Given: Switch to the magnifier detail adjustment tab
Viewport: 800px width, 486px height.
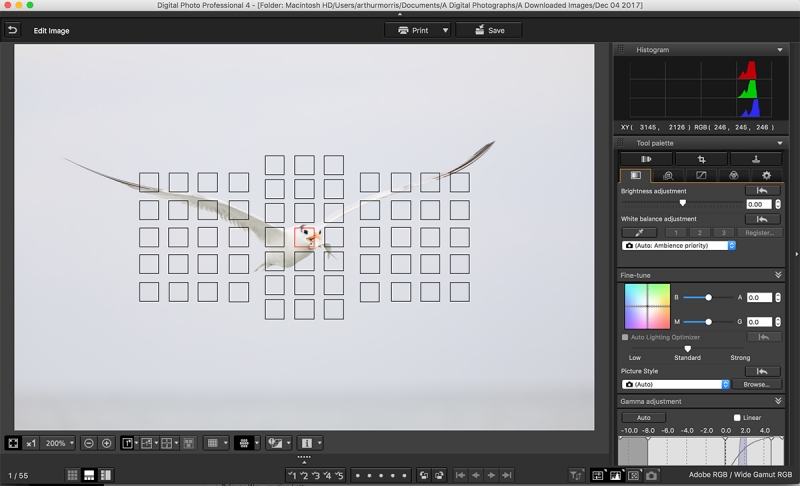Looking at the screenshot, I should tap(668, 175).
